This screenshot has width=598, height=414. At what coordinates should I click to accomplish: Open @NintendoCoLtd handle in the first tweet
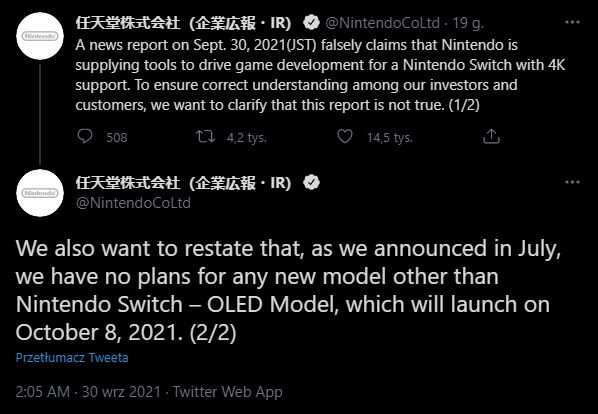[x=383, y=23]
